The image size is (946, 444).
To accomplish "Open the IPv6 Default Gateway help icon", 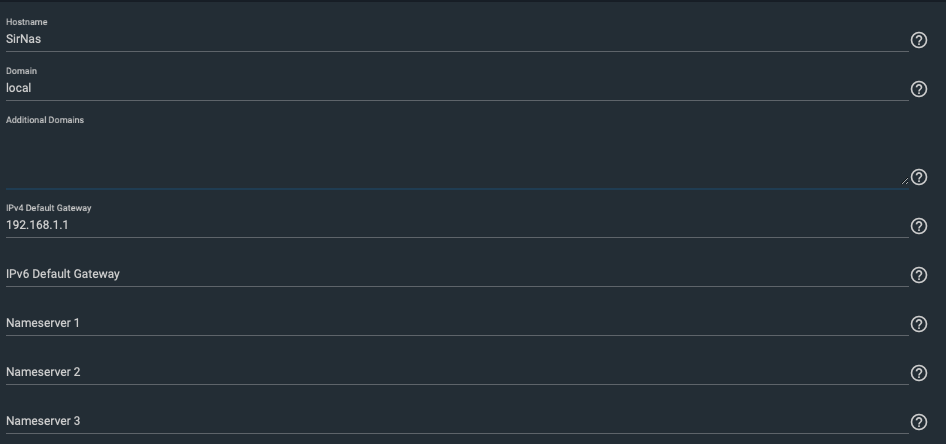I will point(918,275).
